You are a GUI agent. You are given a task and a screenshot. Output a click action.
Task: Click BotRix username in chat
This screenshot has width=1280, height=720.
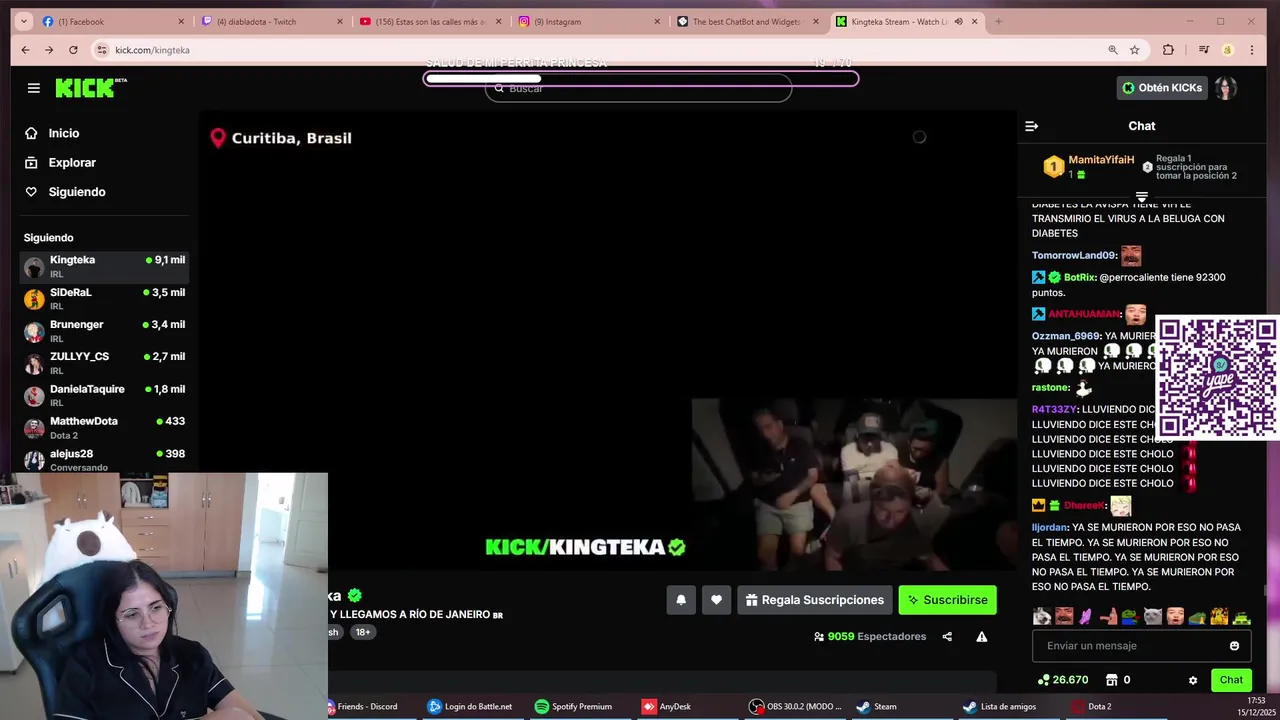tap(1079, 278)
